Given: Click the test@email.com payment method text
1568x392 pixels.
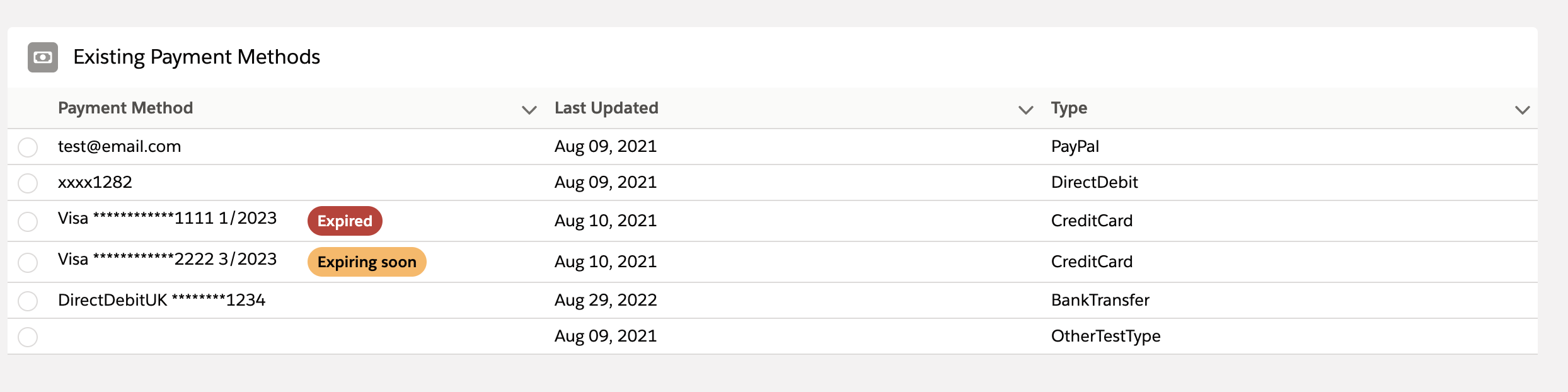Looking at the screenshot, I should tap(119, 146).
